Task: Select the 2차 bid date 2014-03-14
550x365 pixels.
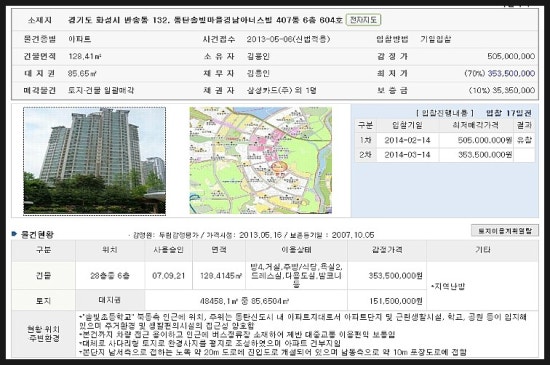Action: [407, 155]
